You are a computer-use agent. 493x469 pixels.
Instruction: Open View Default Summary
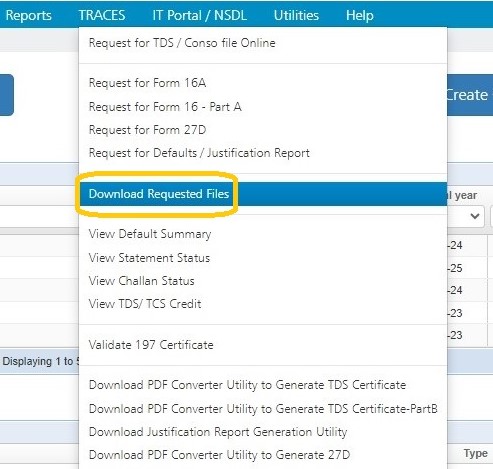click(x=263, y=234)
